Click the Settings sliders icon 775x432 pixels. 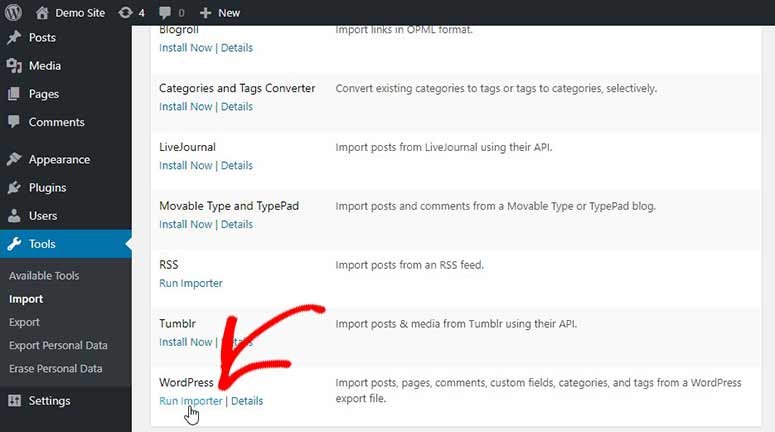point(14,400)
